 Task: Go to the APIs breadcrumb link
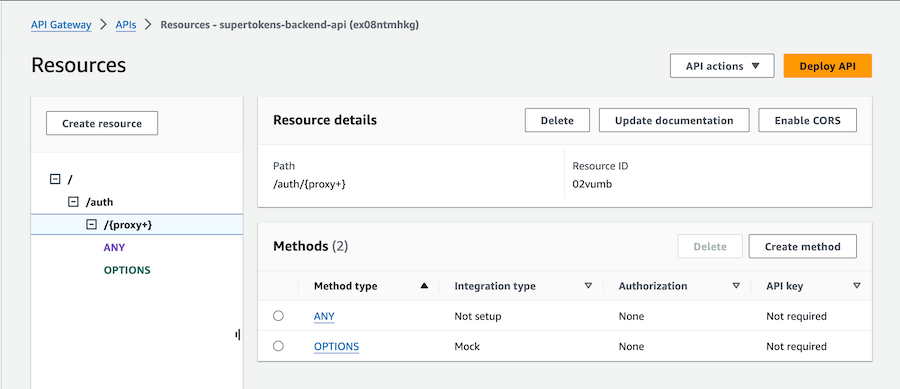pos(126,25)
